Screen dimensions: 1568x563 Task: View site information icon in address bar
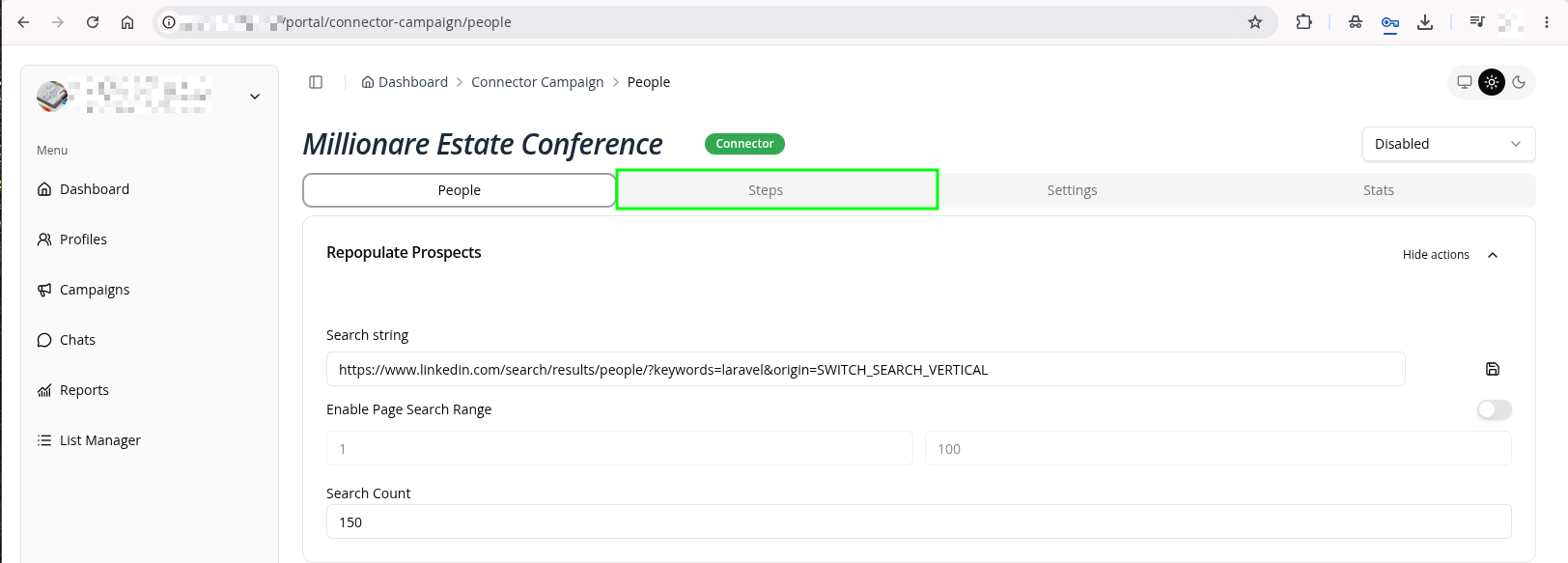click(x=169, y=22)
